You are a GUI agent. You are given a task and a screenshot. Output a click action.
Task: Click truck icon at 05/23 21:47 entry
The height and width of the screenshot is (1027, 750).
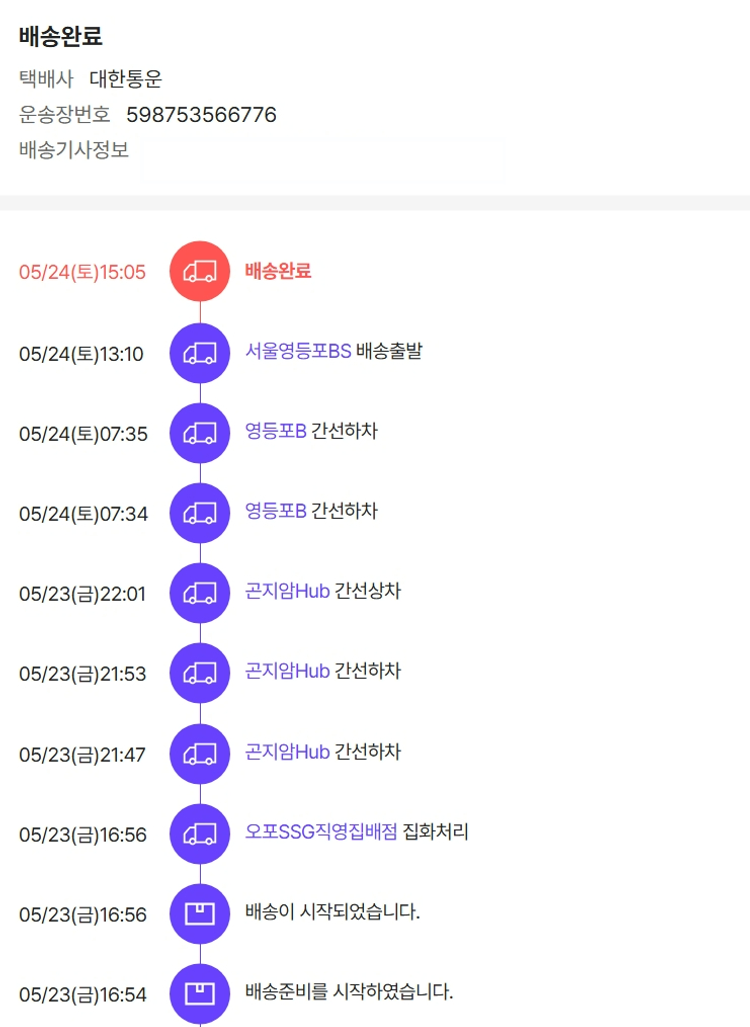(x=200, y=753)
